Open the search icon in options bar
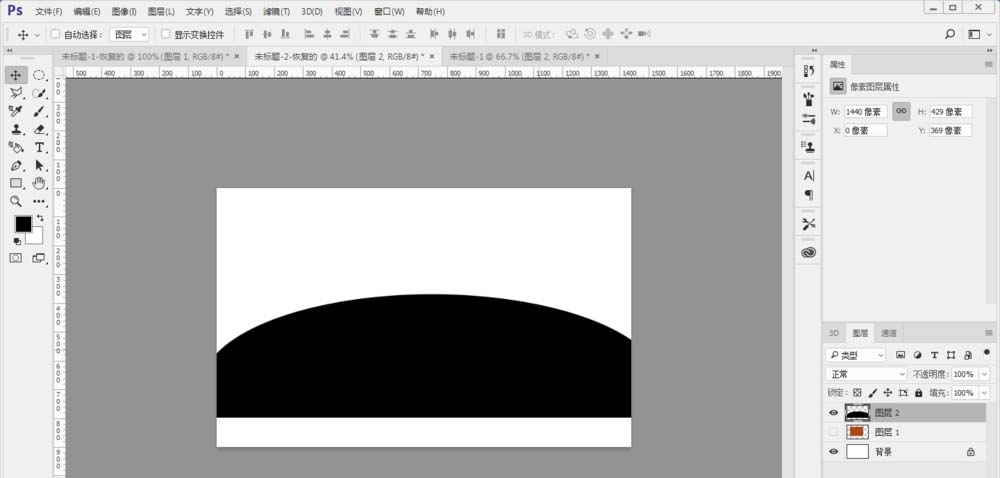This screenshot has width=1000, height=478. click(949, 34)
